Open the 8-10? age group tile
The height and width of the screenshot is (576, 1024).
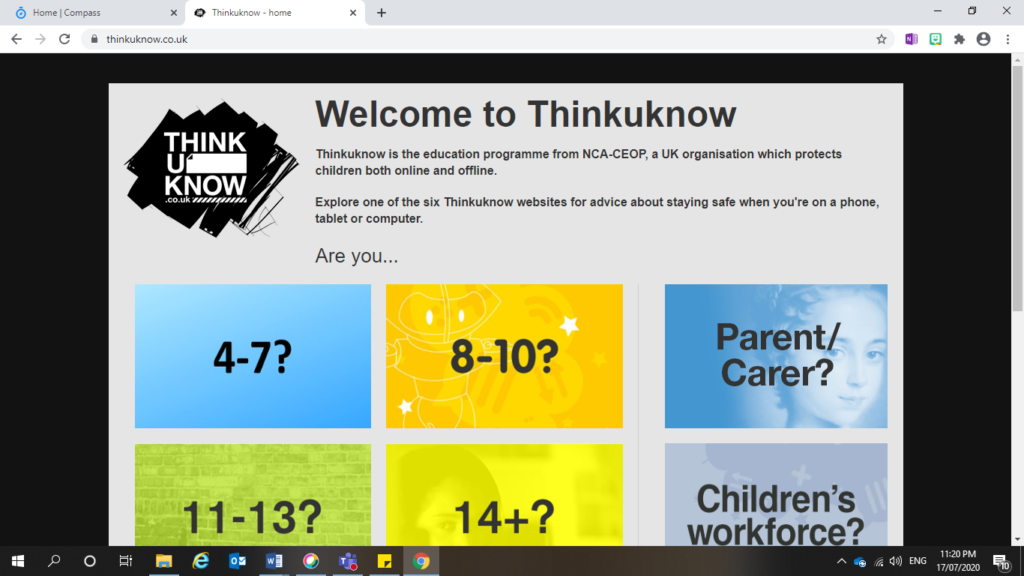pyautogui.click(x=504, y=356)
